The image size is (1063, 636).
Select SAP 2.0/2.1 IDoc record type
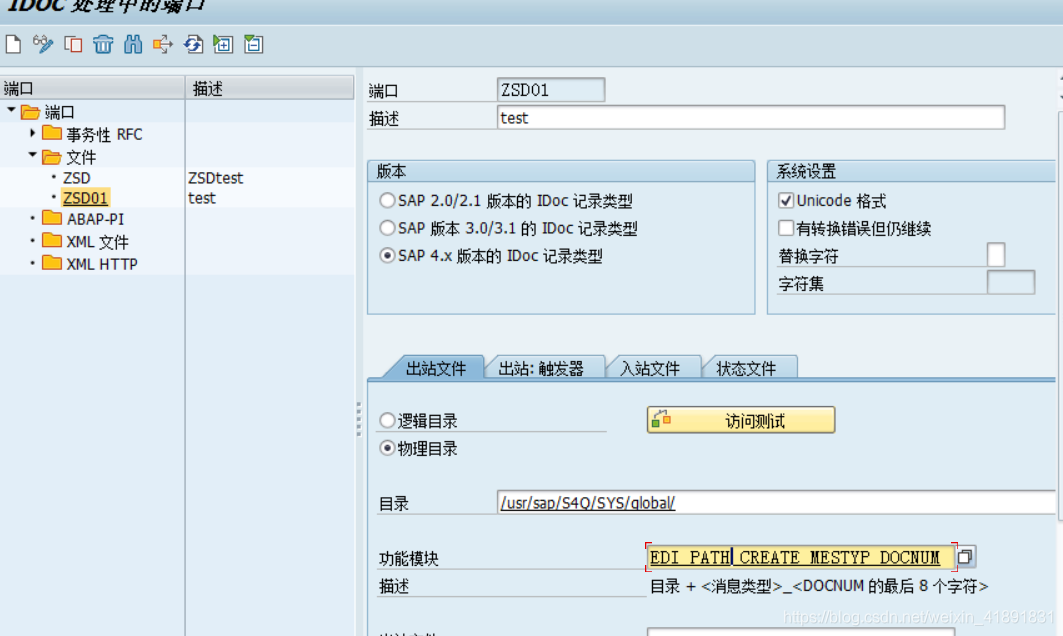coord(386,200)
